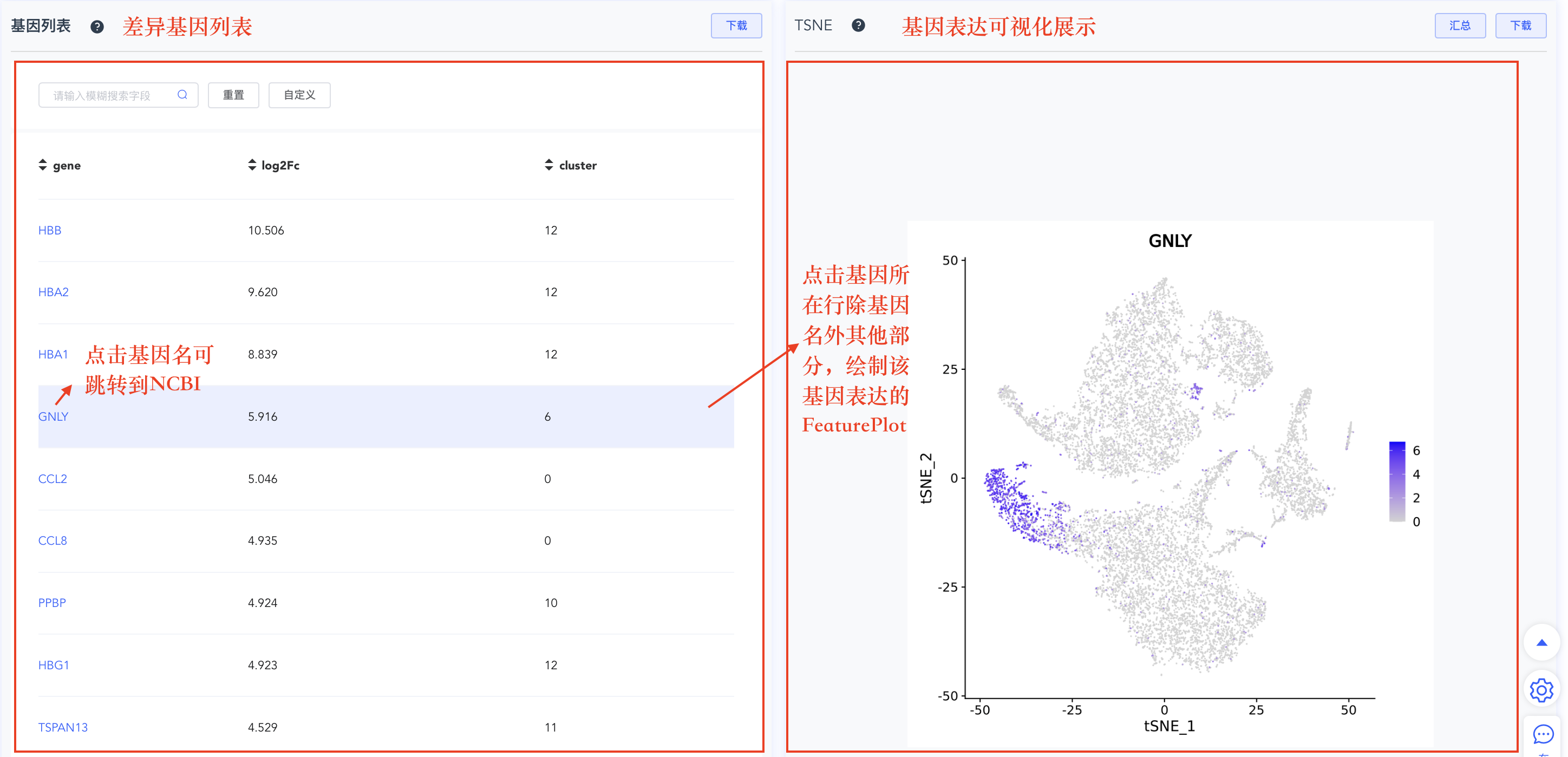Click the GNLY expression color legend bar

1397,482
